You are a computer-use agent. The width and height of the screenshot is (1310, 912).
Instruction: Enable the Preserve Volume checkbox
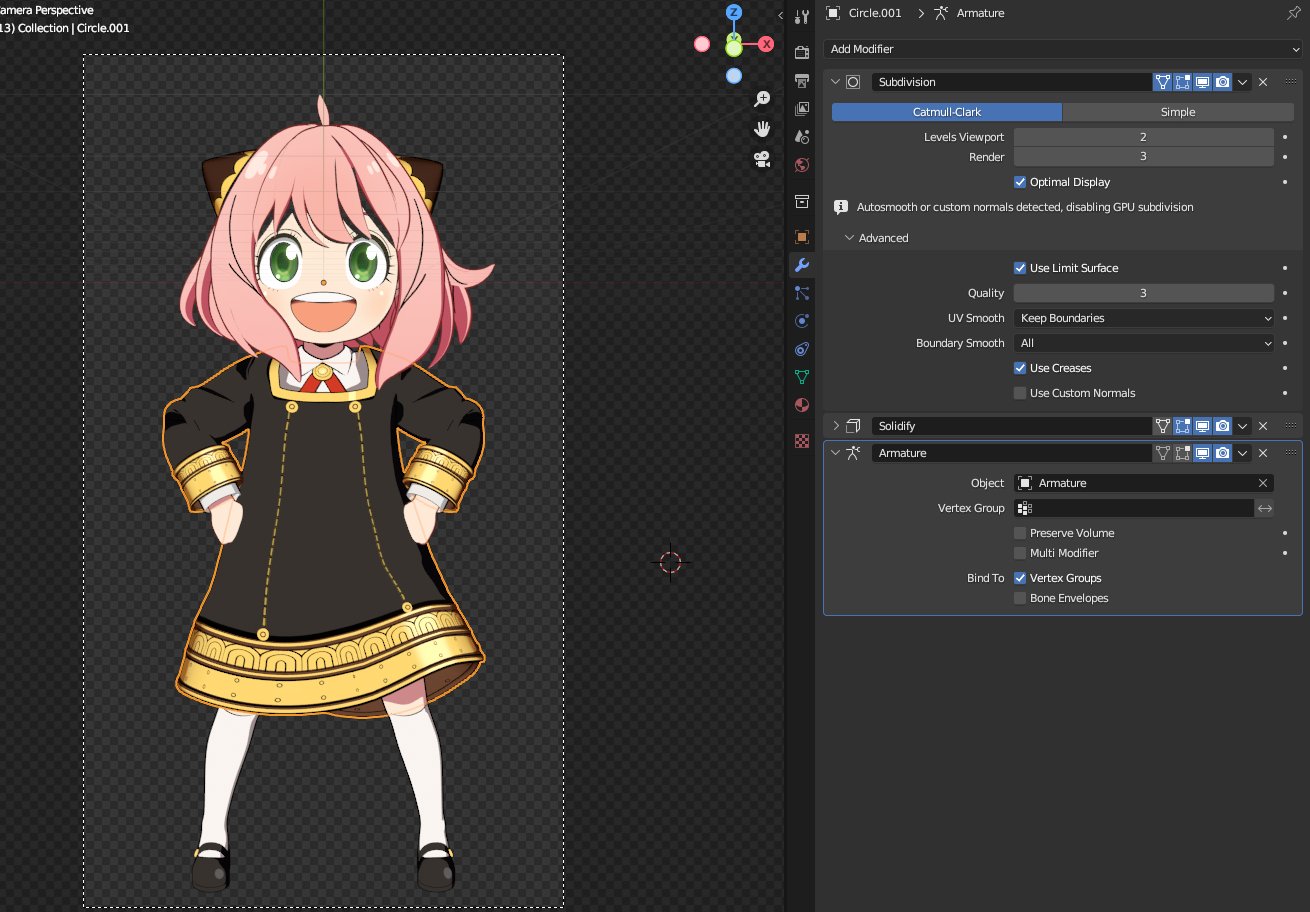click(x=1019, y=533)
